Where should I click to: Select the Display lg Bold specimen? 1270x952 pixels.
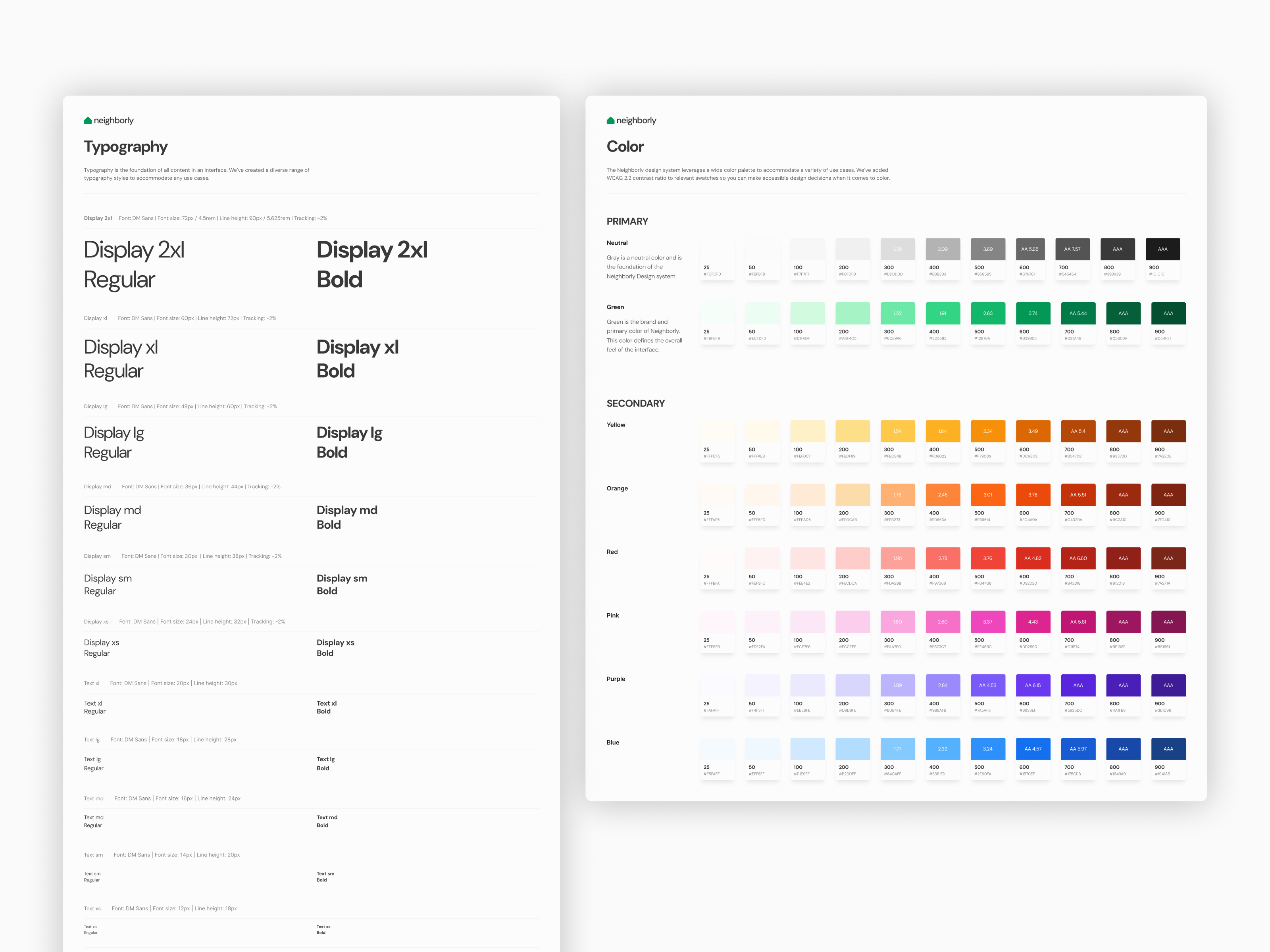[348, 442]
